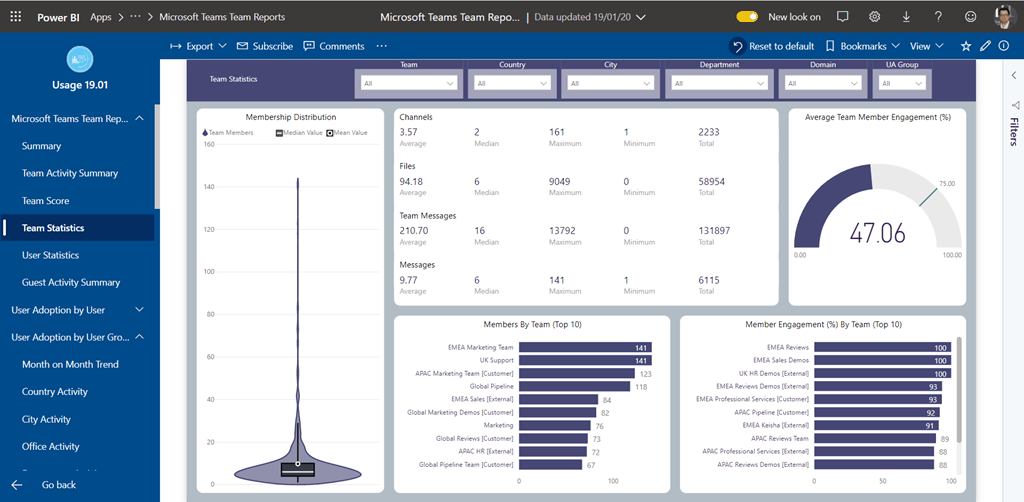1024x502 pixels.
Task: Click Reset to default
Action: [772, 46]
